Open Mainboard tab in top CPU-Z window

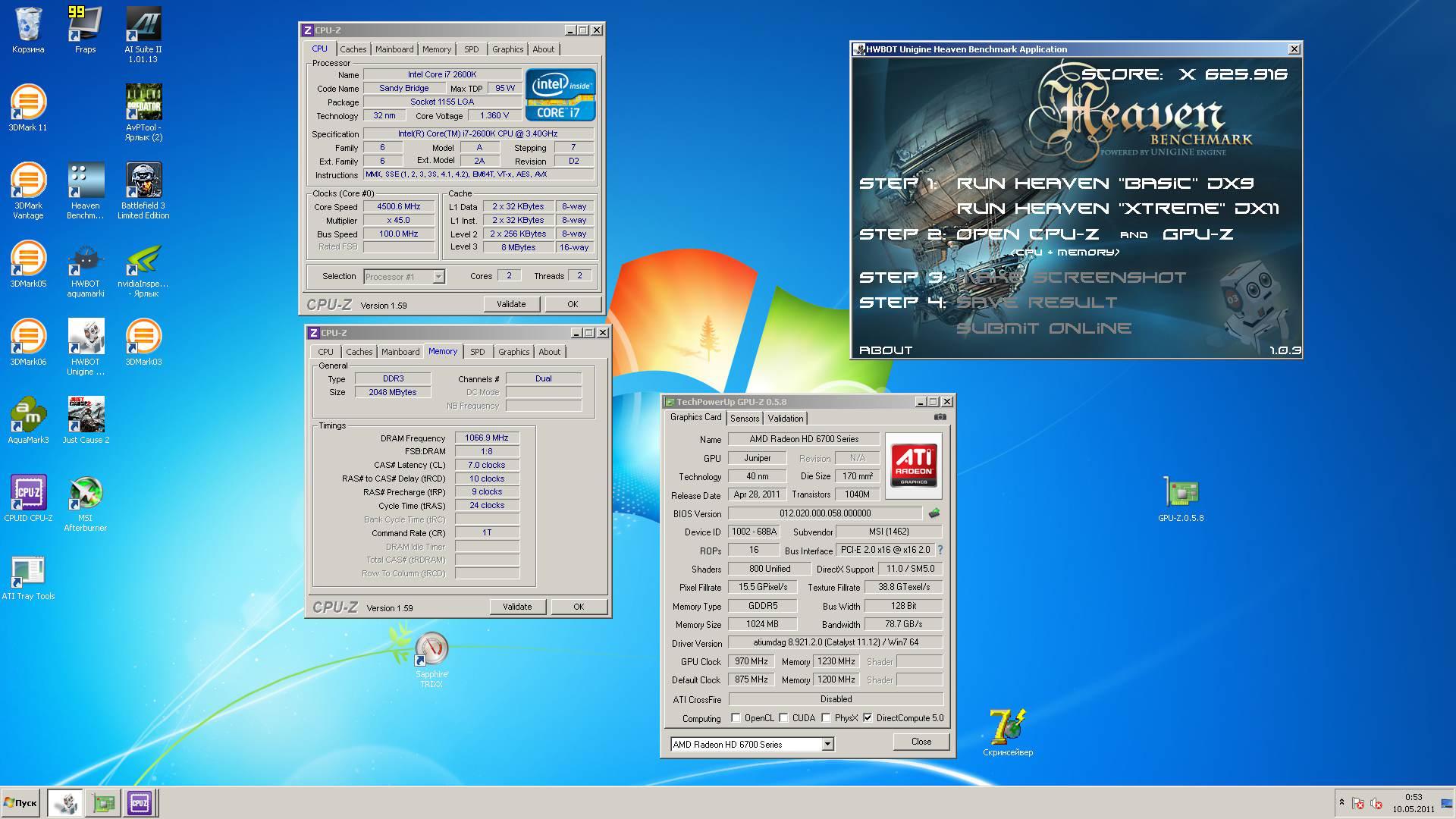tap(394, 49)
